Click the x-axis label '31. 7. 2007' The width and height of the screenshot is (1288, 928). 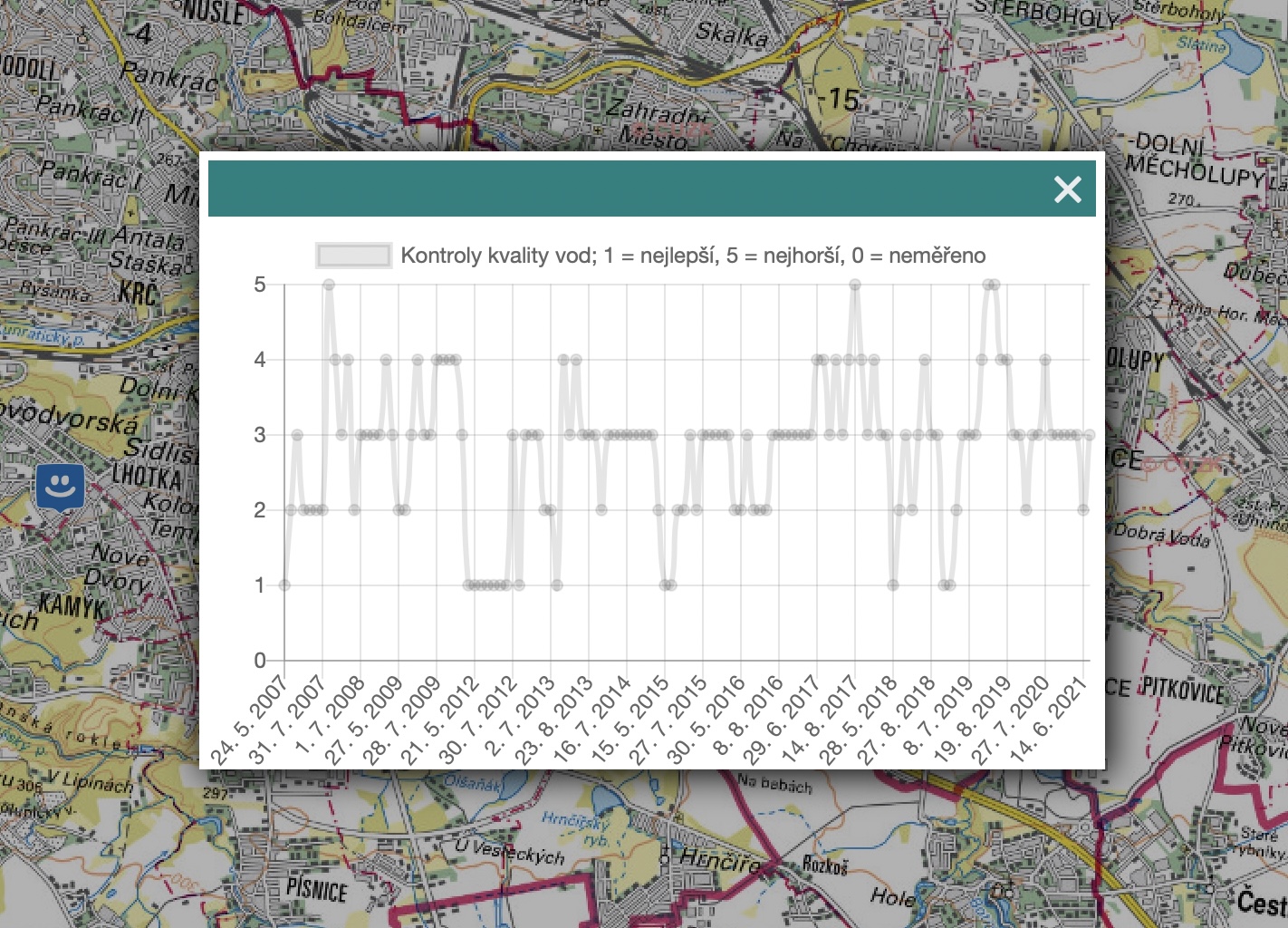[286, 720]
